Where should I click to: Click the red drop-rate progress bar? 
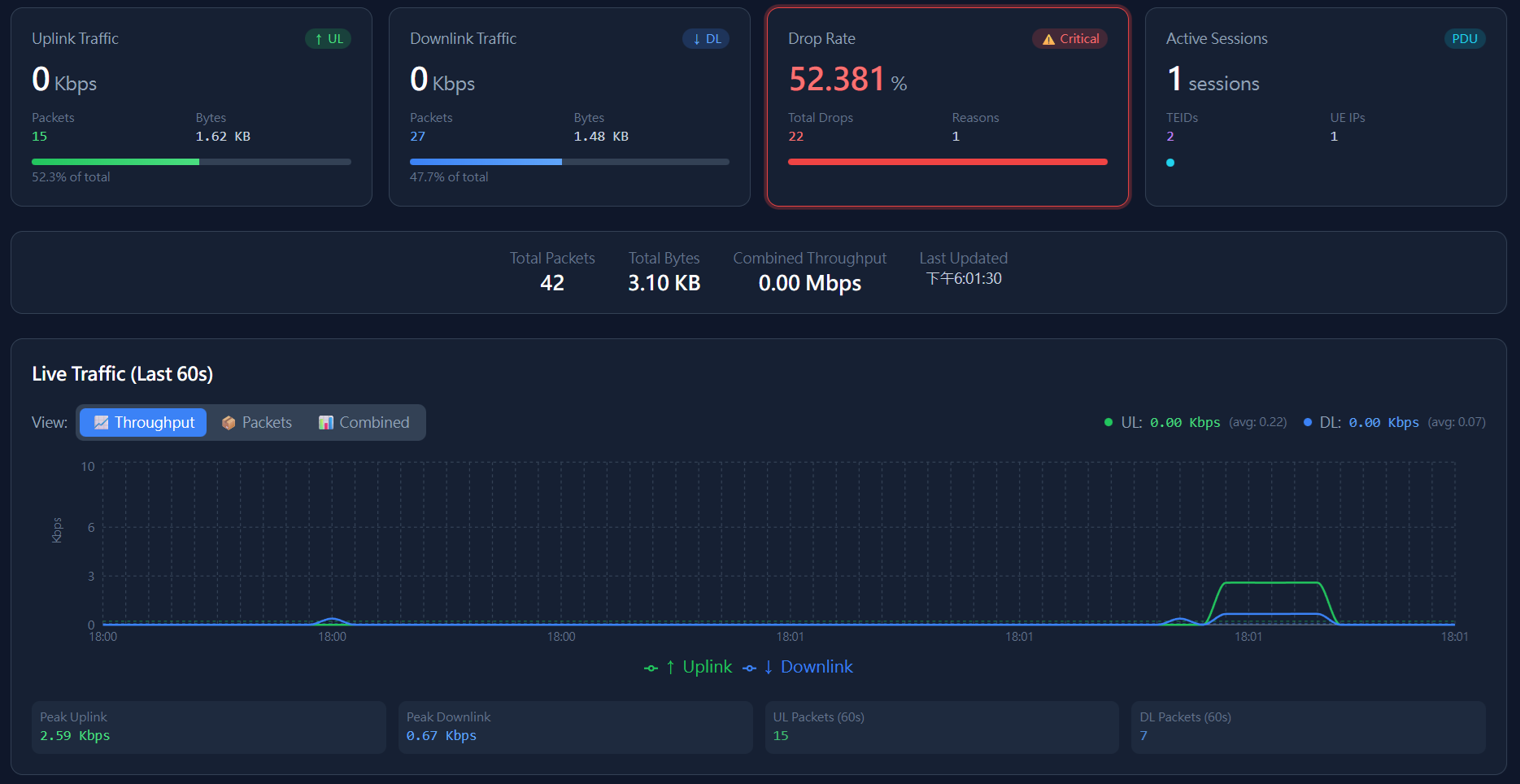pyautogui.click(x=947, y=162)
